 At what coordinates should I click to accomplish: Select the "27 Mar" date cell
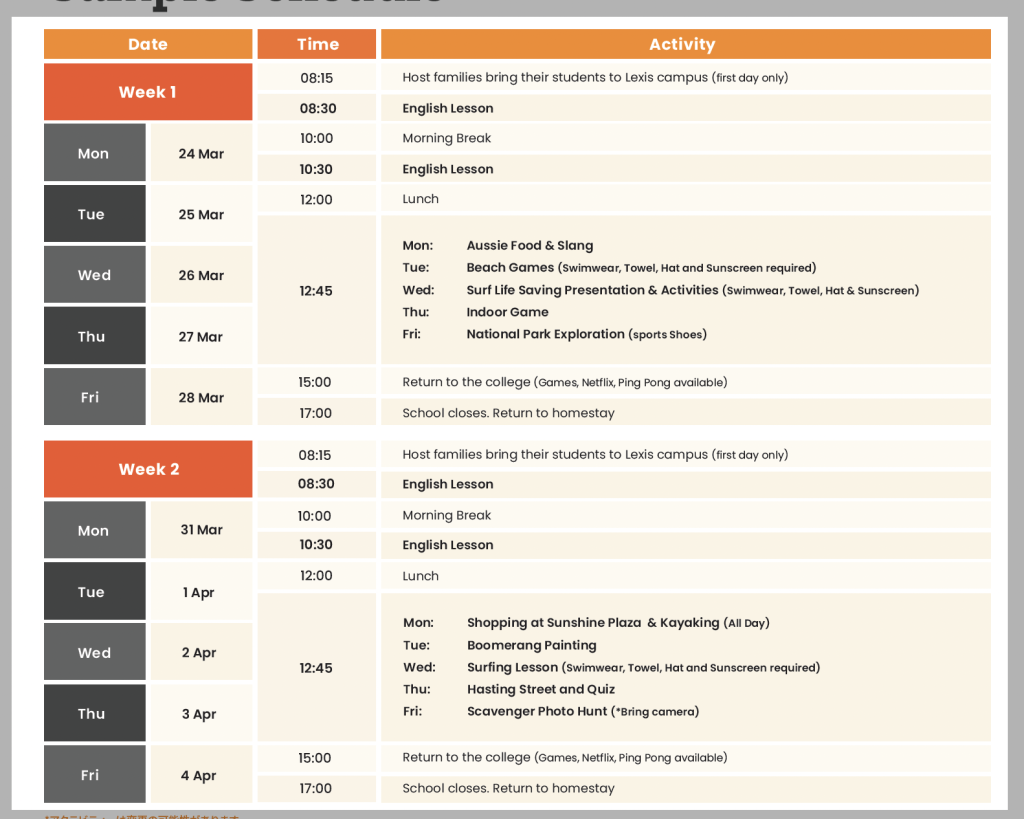click(x=201, y=336)
